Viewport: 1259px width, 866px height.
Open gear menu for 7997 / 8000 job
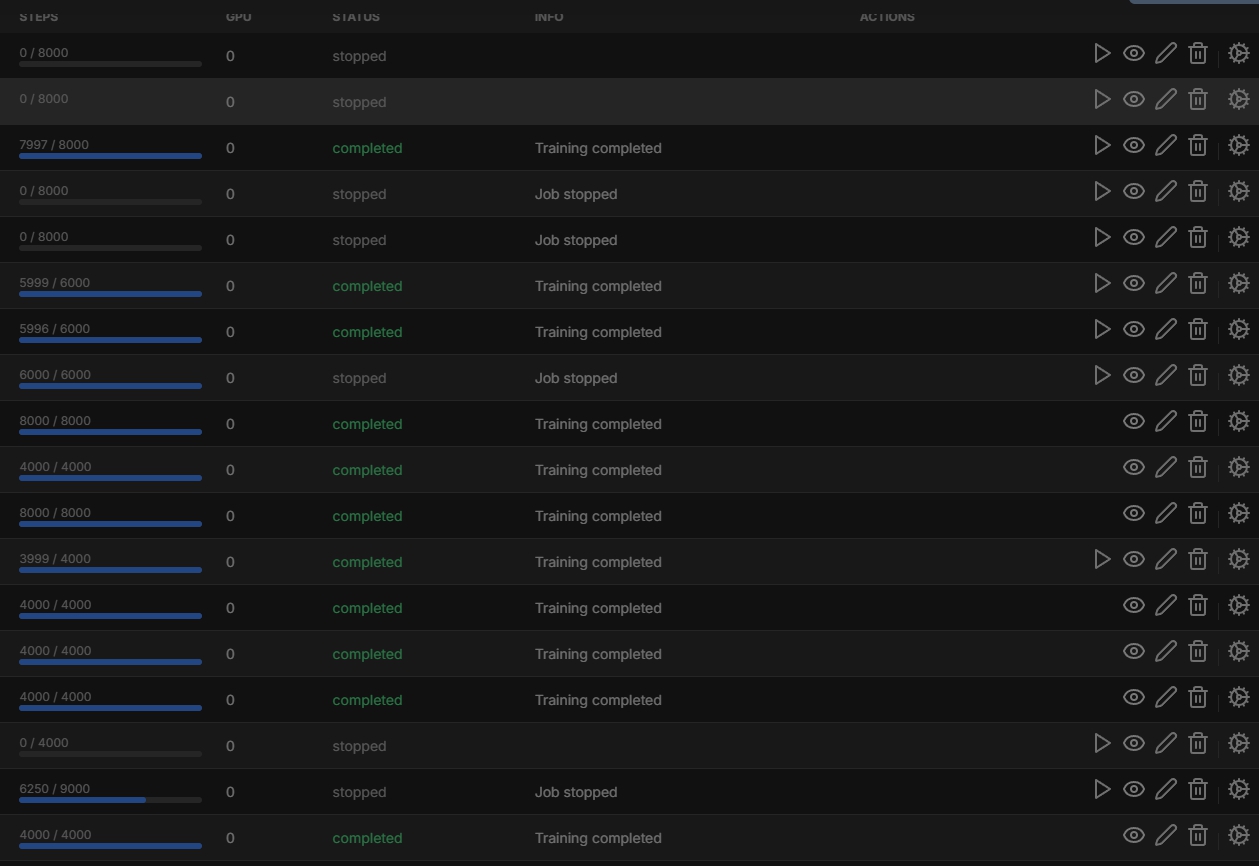1239,145
